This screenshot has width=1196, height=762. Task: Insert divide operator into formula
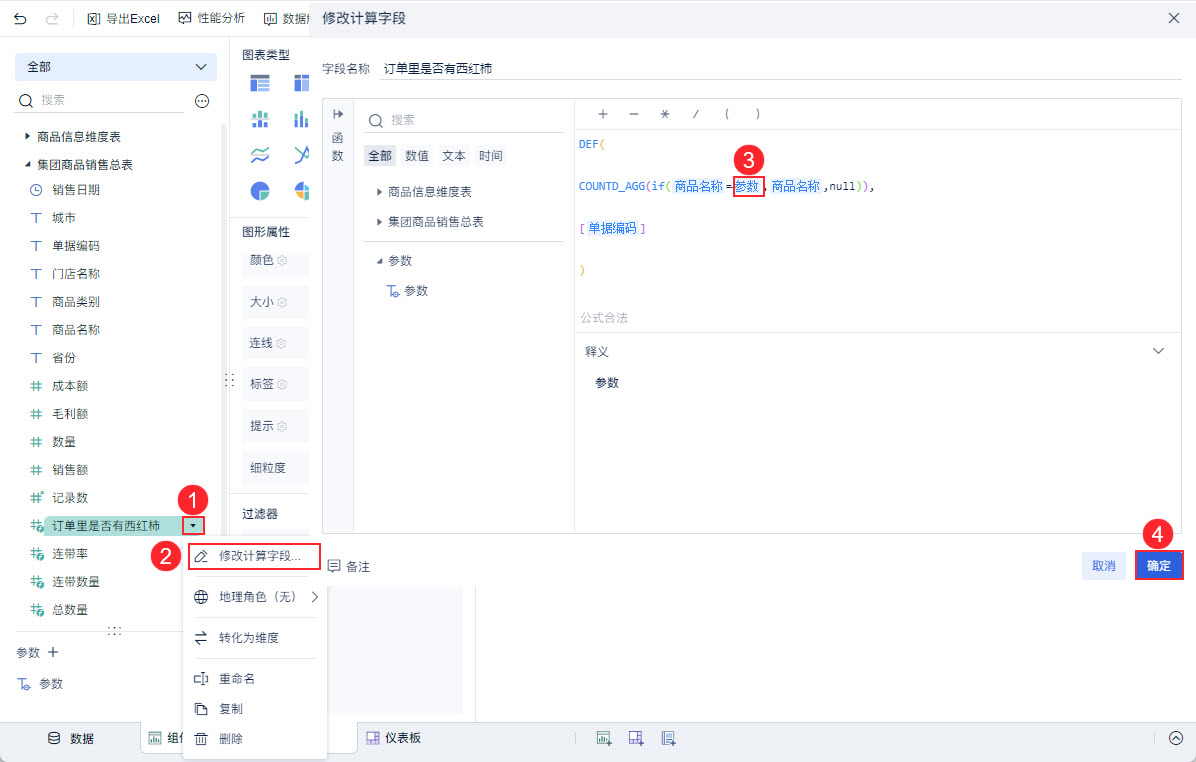696,114
